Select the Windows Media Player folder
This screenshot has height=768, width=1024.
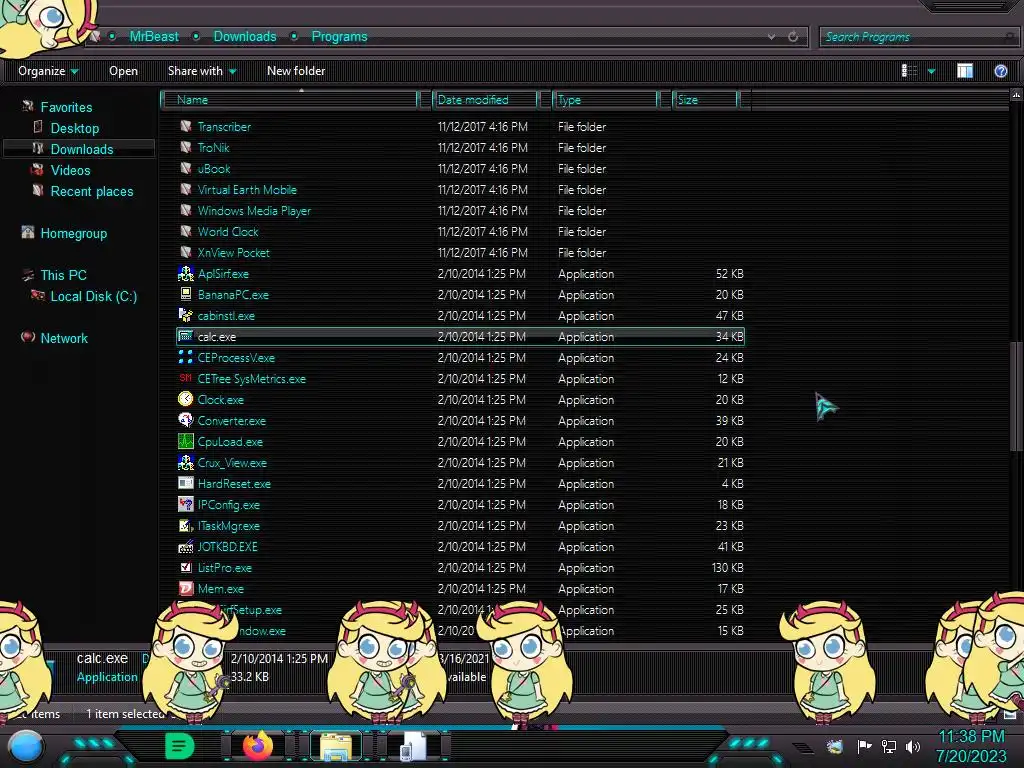254,210
